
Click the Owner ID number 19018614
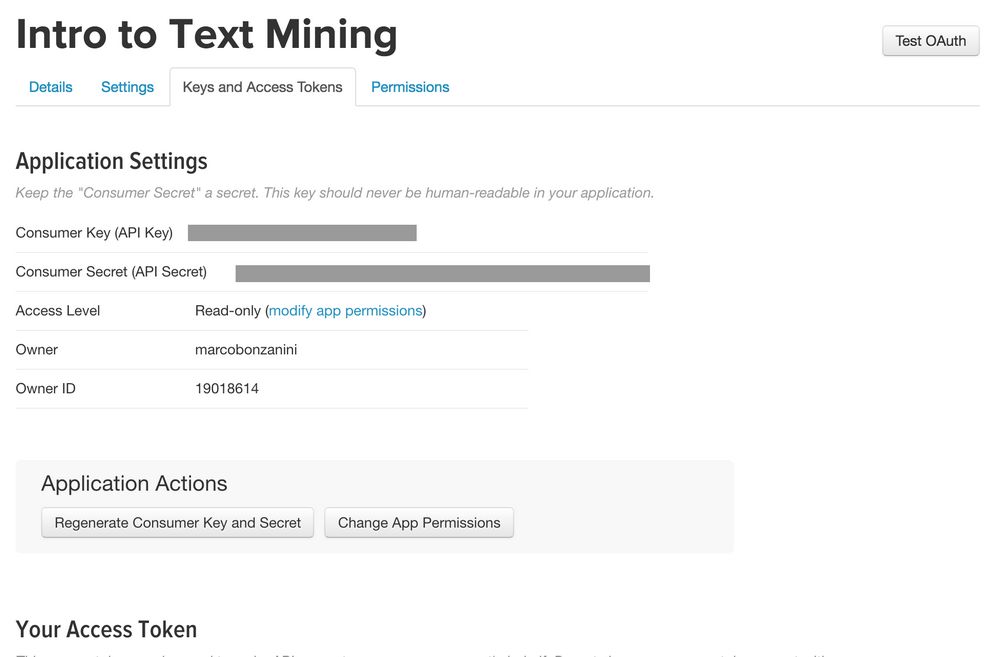[x=227, y=389]
